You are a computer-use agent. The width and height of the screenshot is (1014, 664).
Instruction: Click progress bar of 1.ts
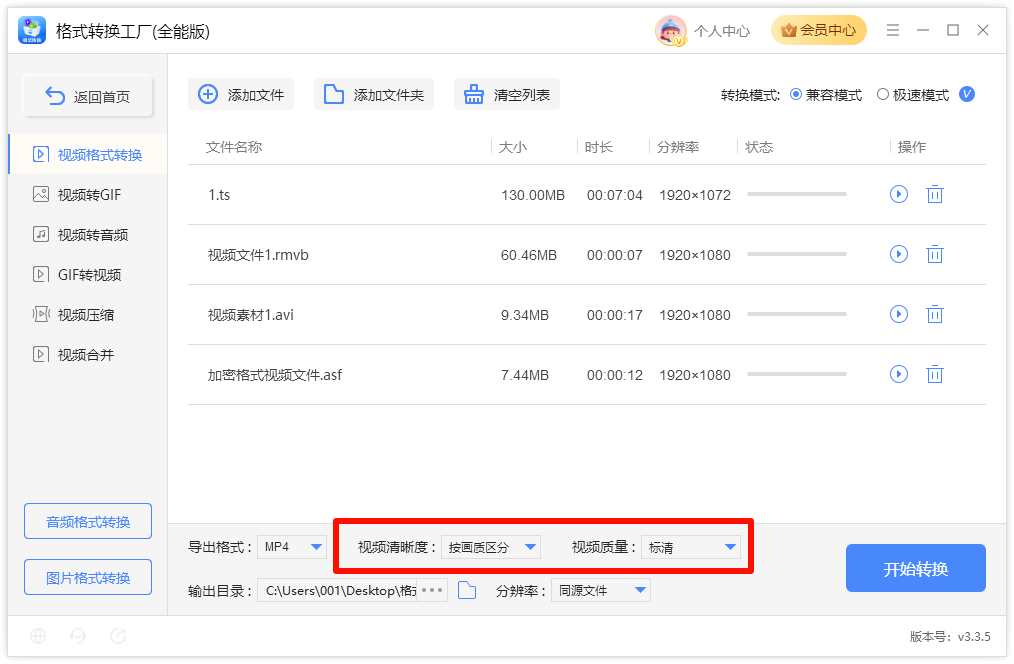[797, 194]
